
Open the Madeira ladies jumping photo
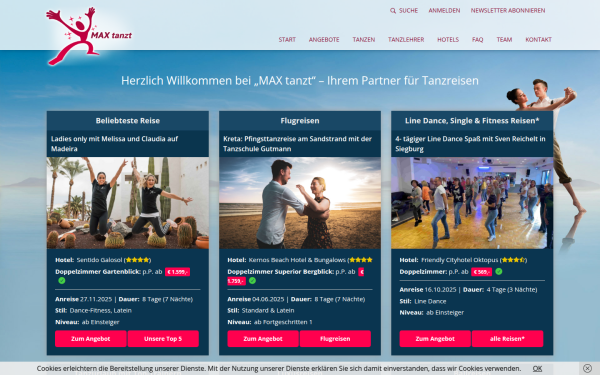[128, 203]
